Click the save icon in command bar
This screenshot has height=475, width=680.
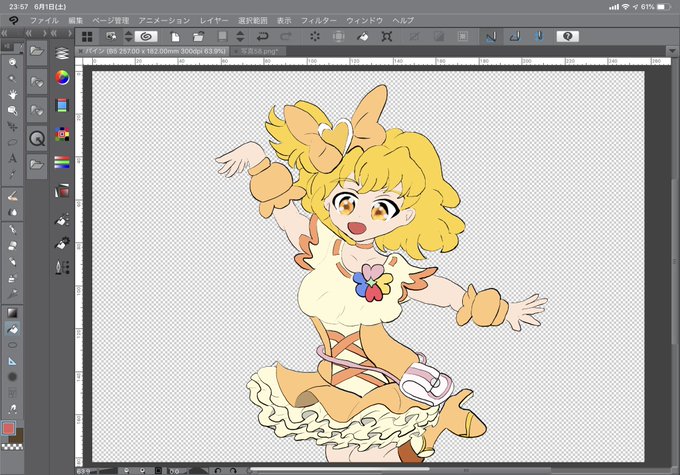click(x=222, y=37)
